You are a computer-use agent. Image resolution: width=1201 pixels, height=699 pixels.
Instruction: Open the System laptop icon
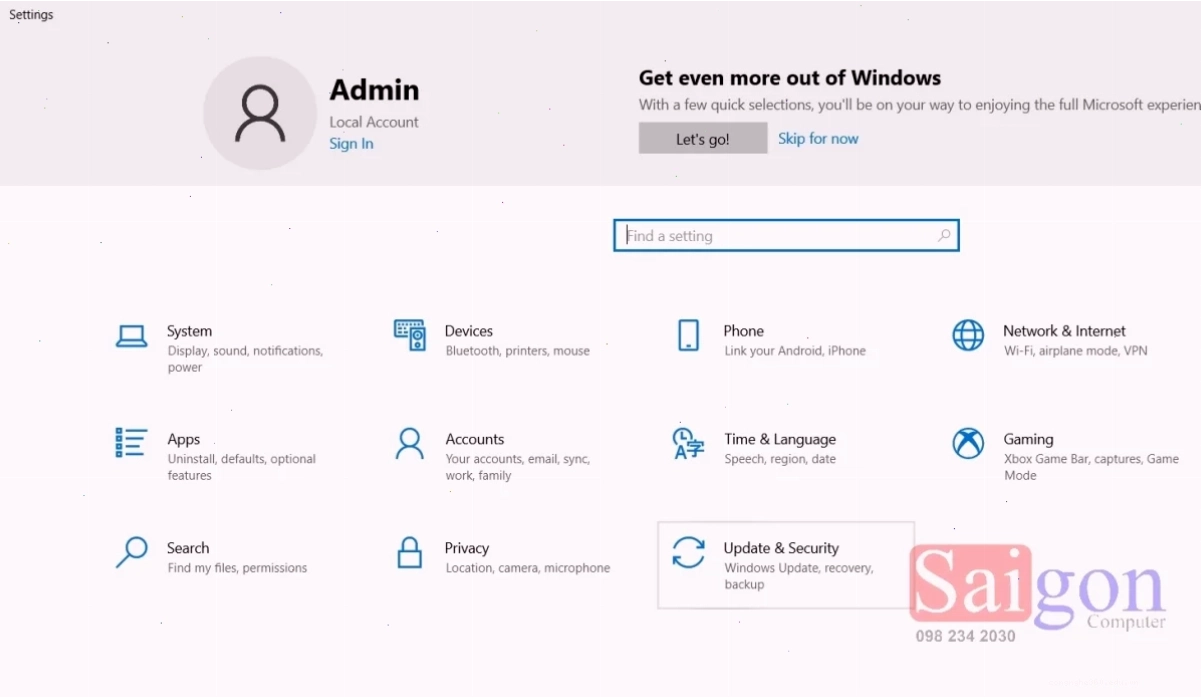131,336
